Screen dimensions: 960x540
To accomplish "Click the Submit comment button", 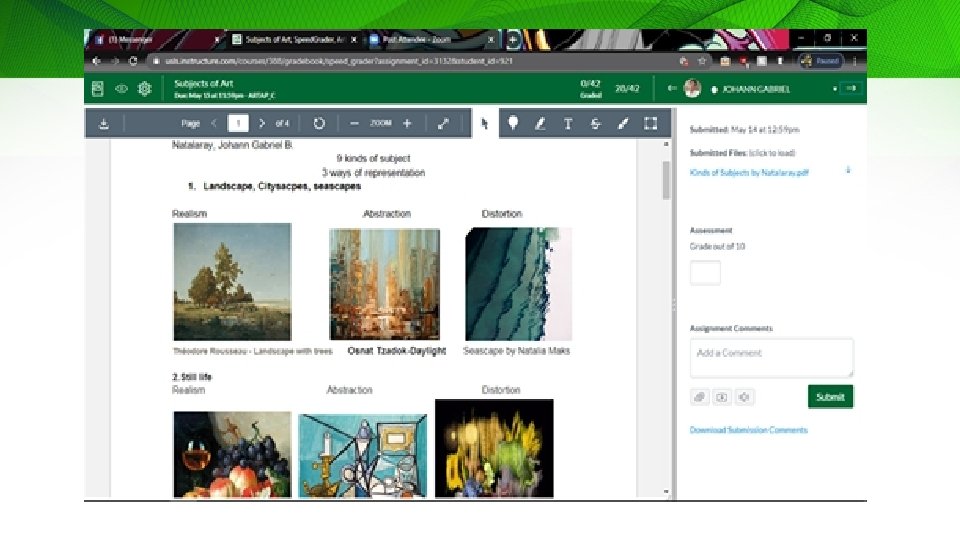I will tap(830, 397).
